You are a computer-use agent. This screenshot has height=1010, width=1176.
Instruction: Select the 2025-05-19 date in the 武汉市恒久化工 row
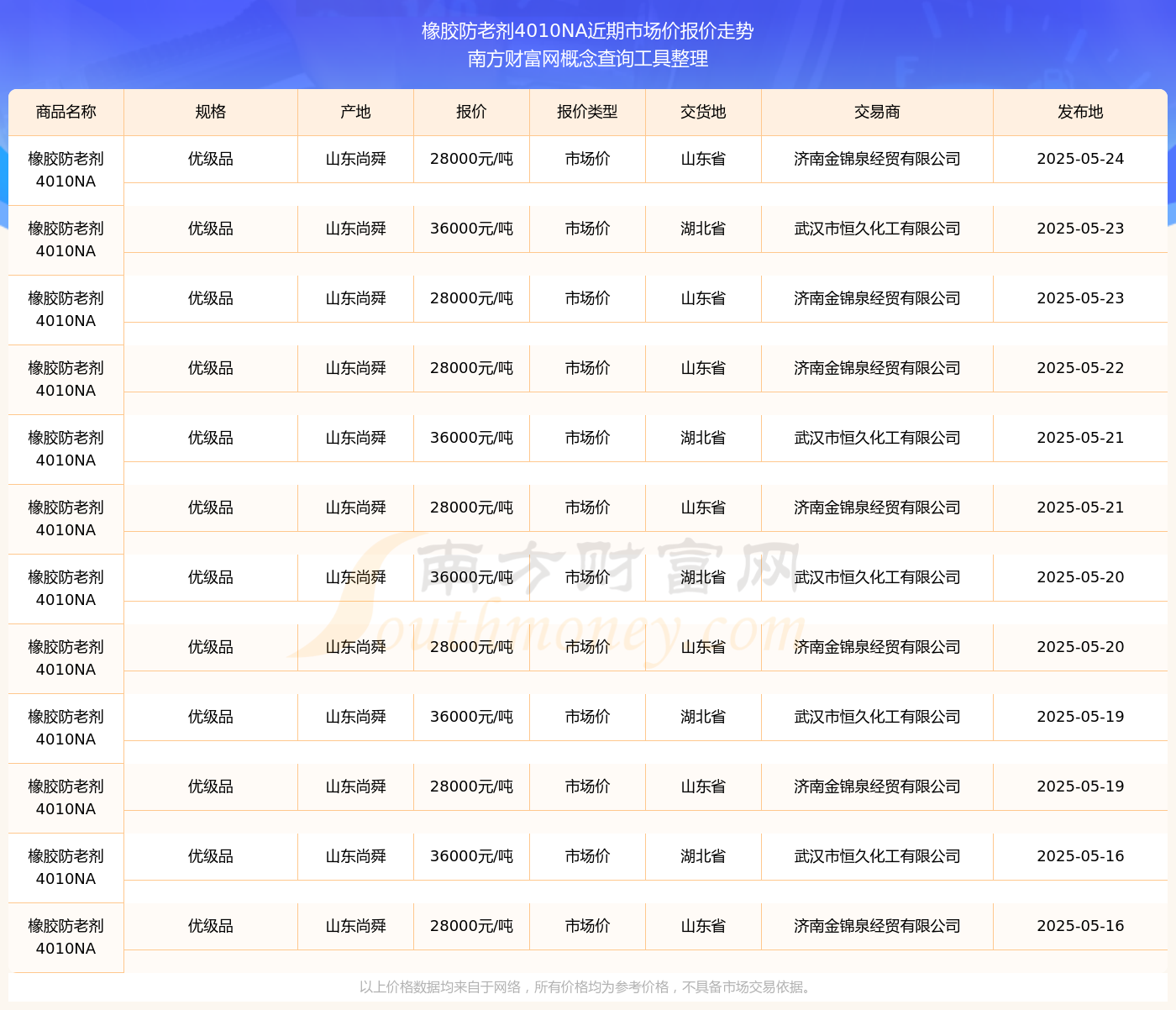pos(1080,717)
